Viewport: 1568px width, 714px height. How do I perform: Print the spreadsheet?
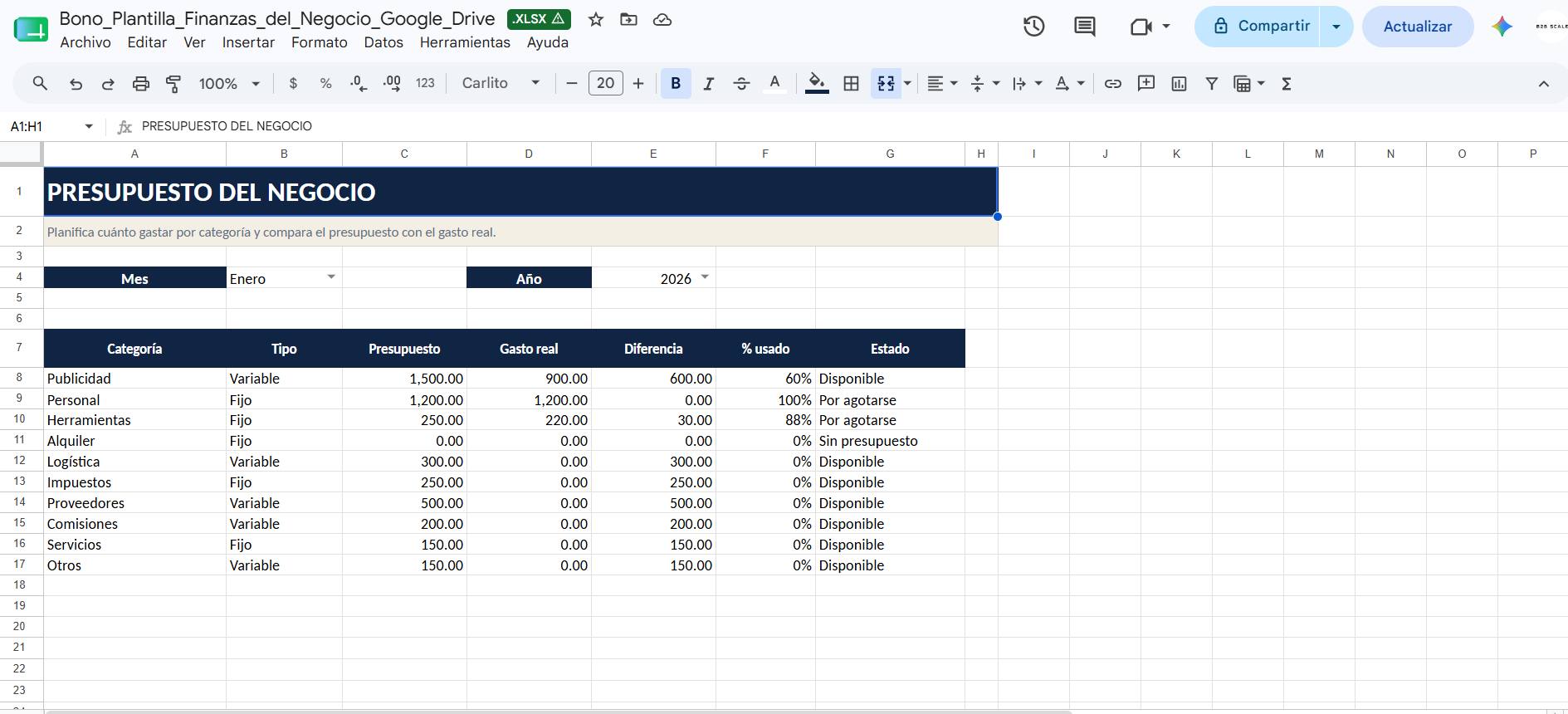141,83
